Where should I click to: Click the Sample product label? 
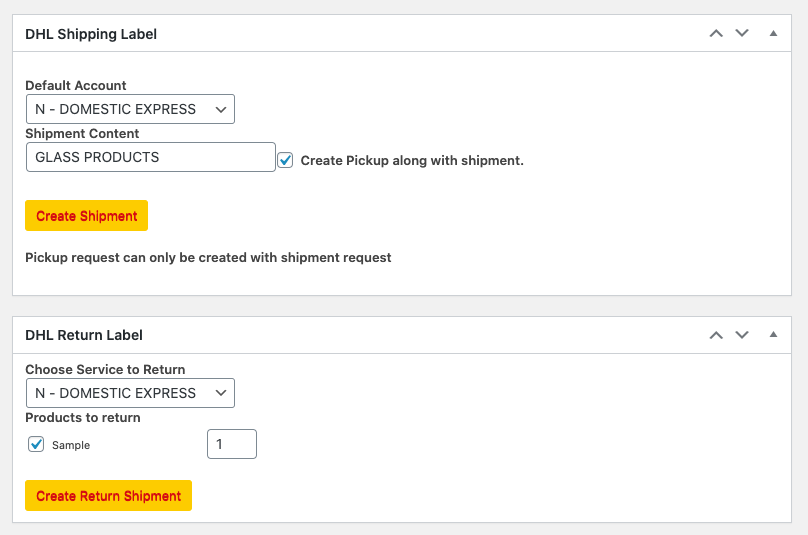click(x=71, y=445)
